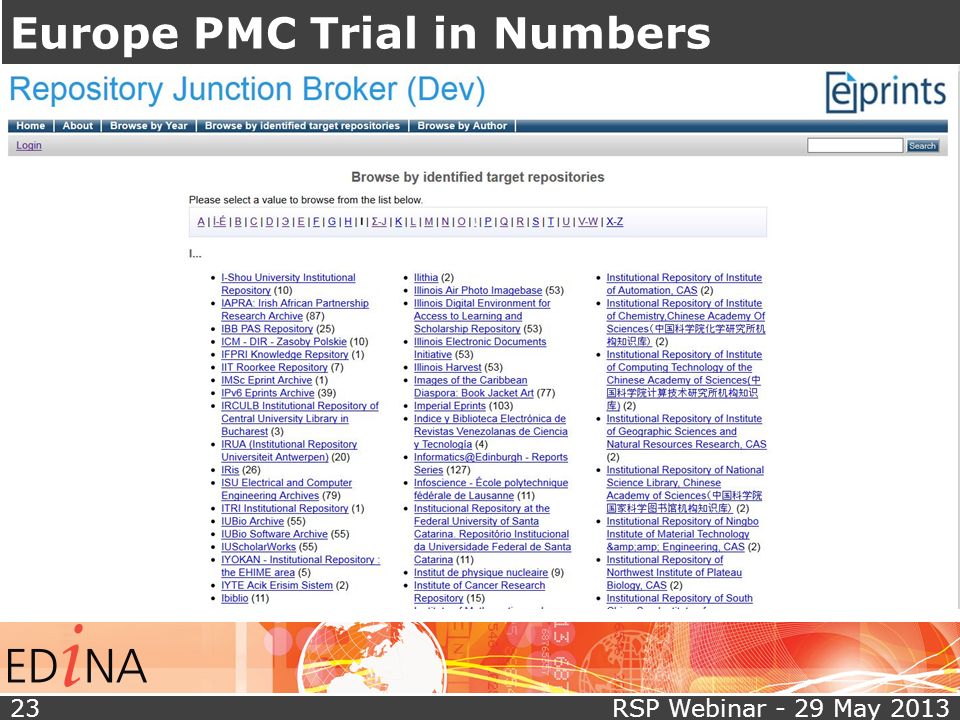The image size is (960, 720).
Task: Open IRUA Universiteit Antwerpen repository link
Action: pyautogui.click(x=289, y=451)
